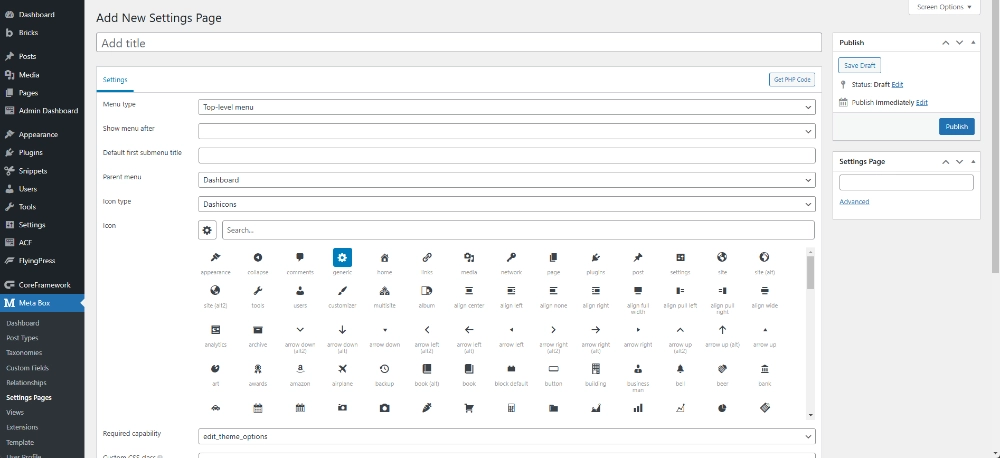Edit the draft status link
This screenshot has height=458, width=1000.
point(897,85)
